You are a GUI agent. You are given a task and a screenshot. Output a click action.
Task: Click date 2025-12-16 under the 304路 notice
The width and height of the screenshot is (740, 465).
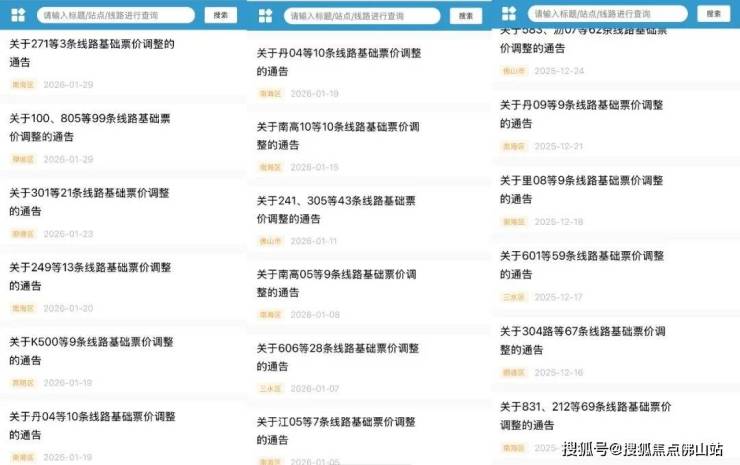[559, 373]
